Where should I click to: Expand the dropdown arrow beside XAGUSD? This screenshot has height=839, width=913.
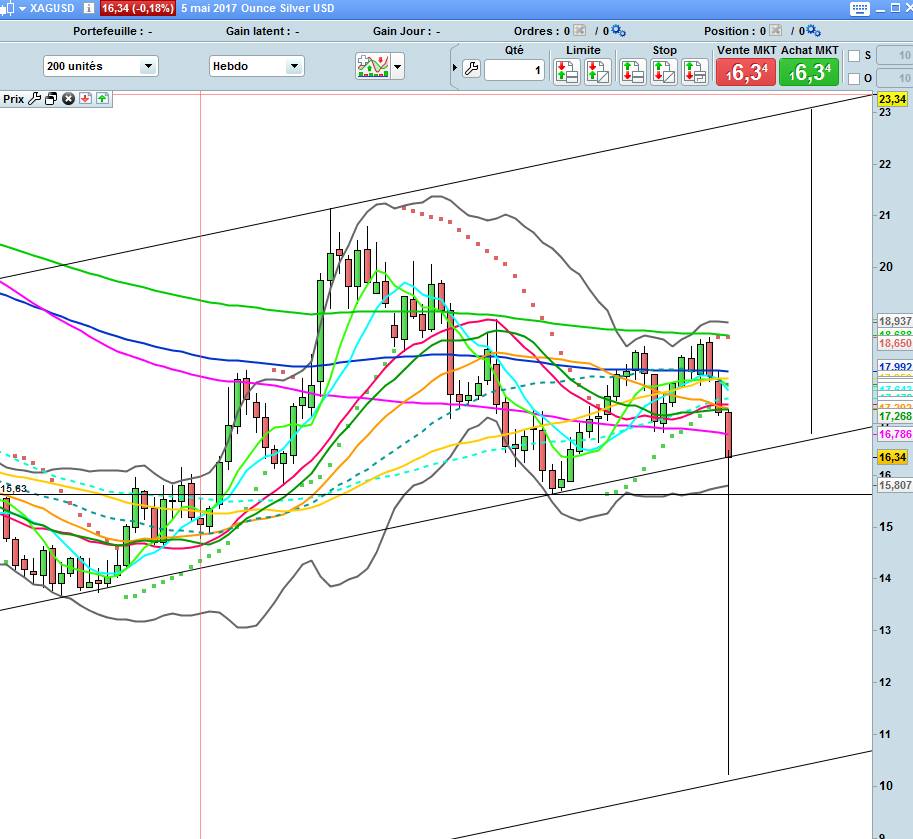[x=22, y=9]
